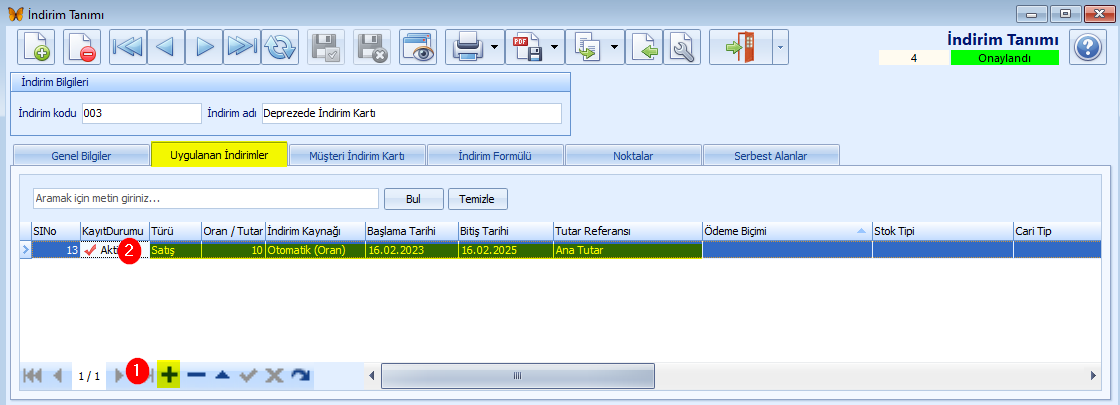Select the 'Ana Tutar' cell
Screen dimensions: 1120x405
coord(627,250)
